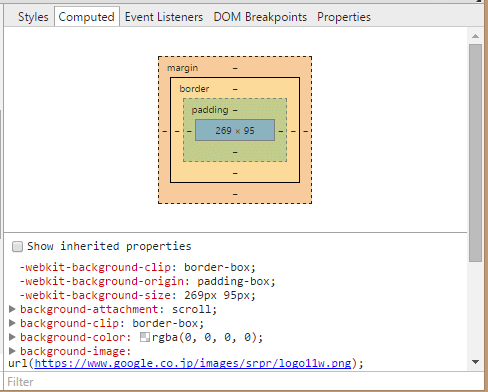Screen dimensions: 488x392
Task: Click the padding top value dash
Action: (x=235, y=110)
